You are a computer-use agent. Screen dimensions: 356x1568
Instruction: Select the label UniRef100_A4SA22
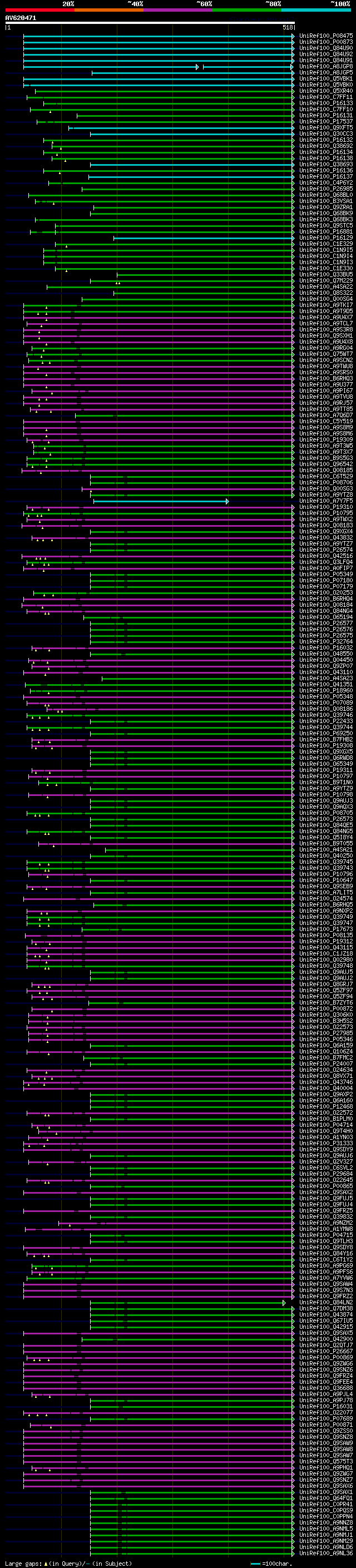coord(326,286)
